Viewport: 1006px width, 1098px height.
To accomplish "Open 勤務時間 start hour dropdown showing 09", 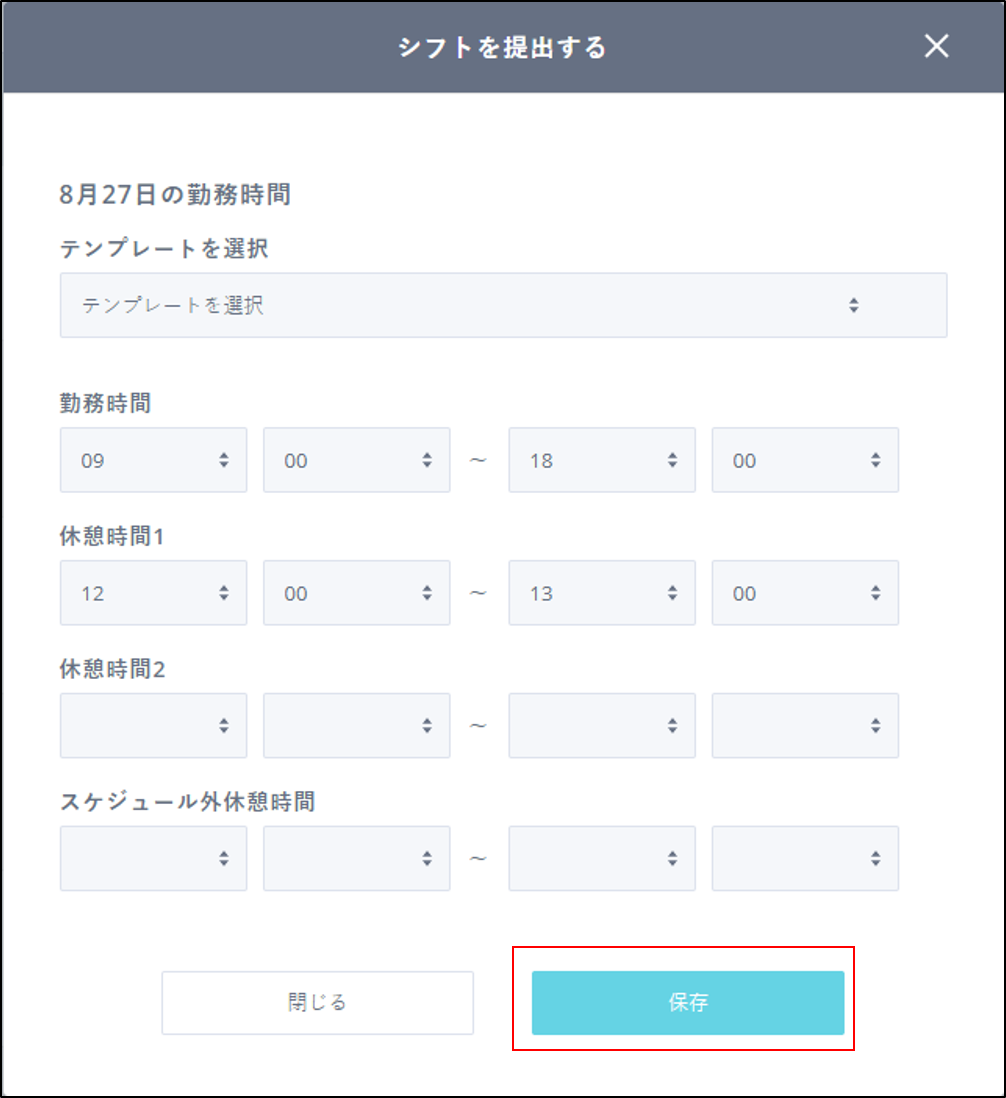I will [x=153, y=460].
